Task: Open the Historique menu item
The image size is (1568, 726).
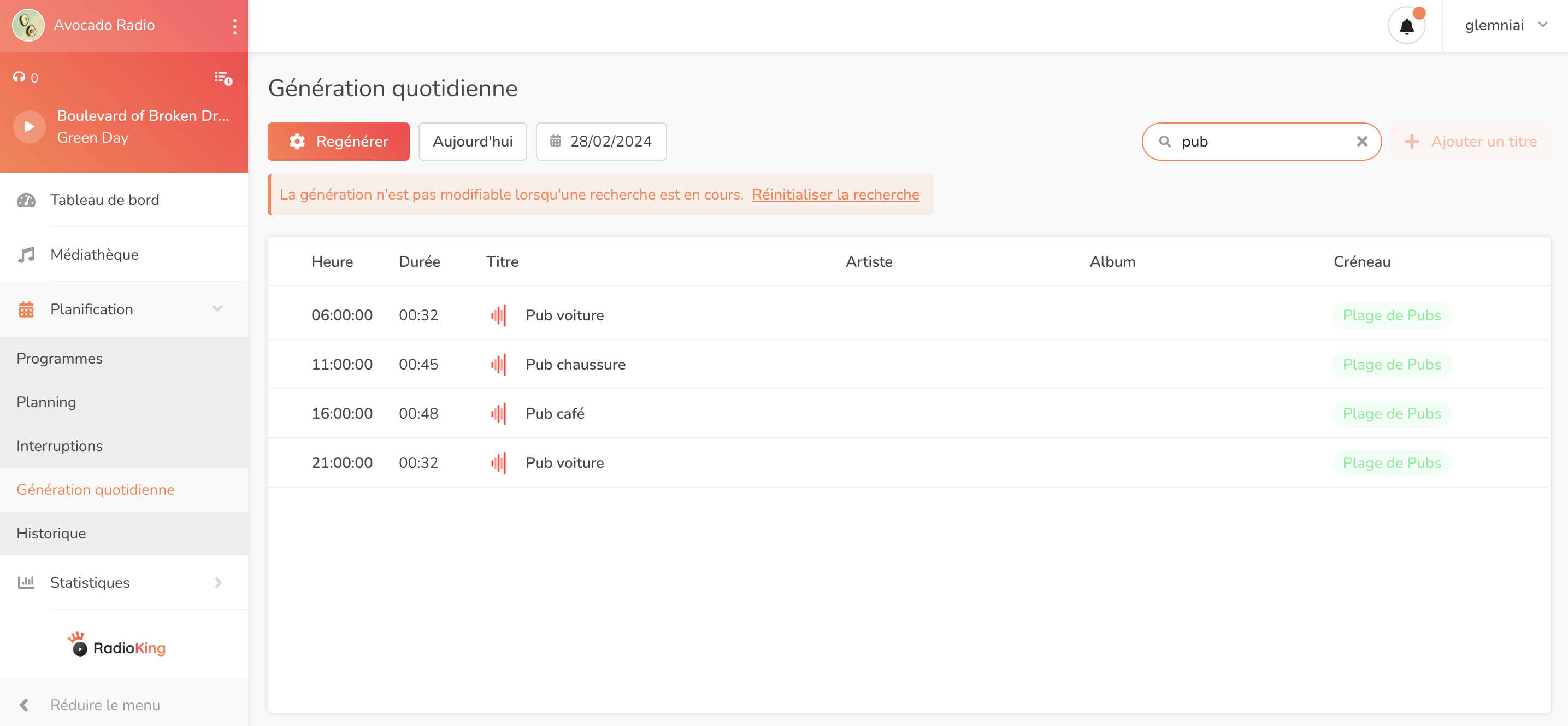Action: coord(51,534)
